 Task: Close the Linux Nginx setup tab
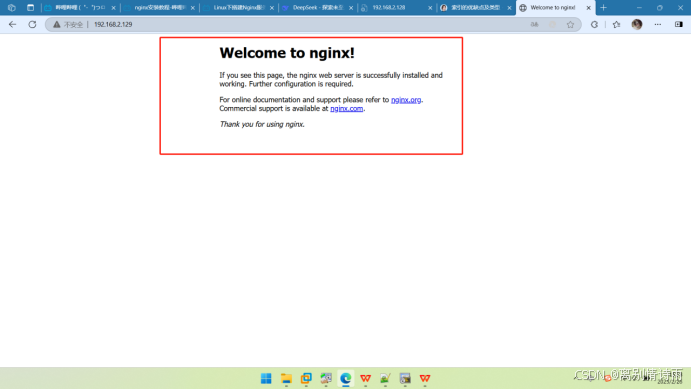(271, 8)
